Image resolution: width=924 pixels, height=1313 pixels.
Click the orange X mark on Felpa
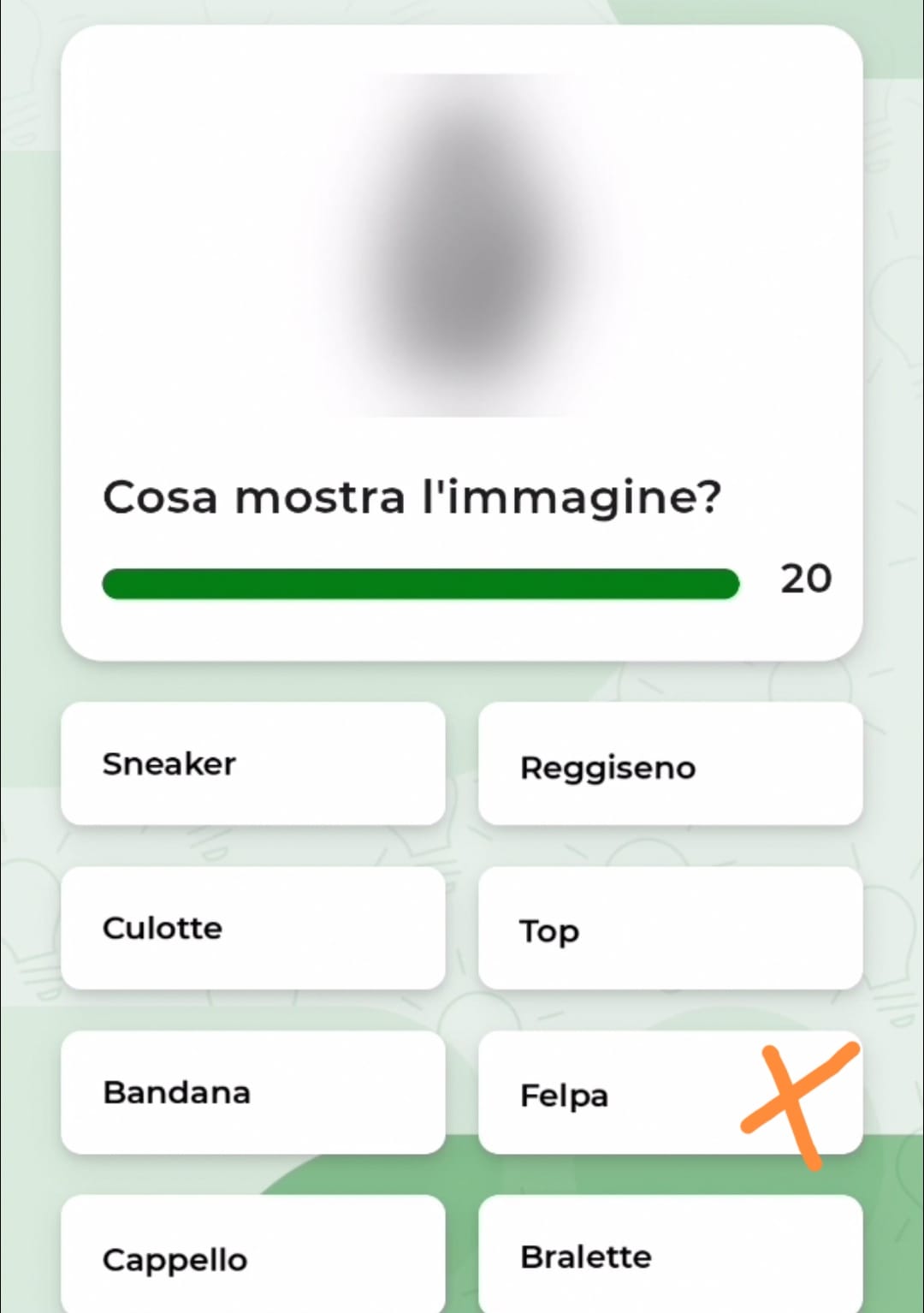(796, 1102)
